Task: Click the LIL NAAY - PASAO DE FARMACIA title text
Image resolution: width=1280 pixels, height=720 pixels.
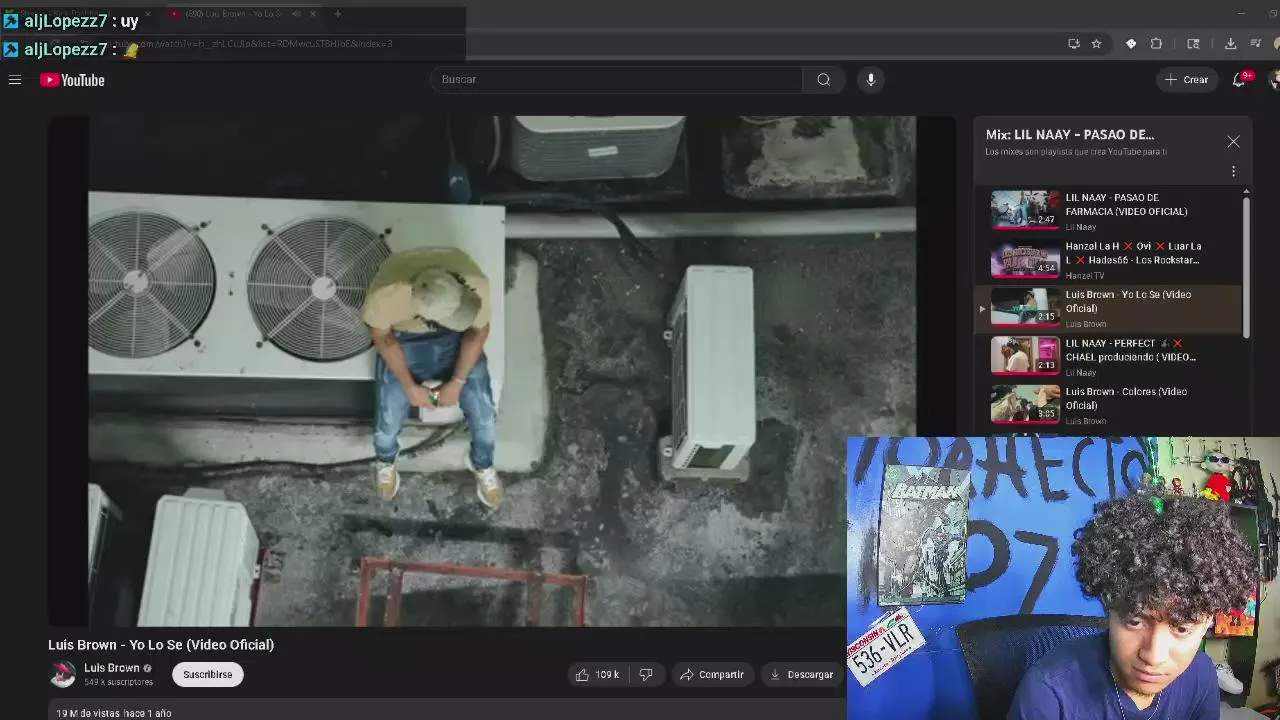Action: pos(1127,205)
